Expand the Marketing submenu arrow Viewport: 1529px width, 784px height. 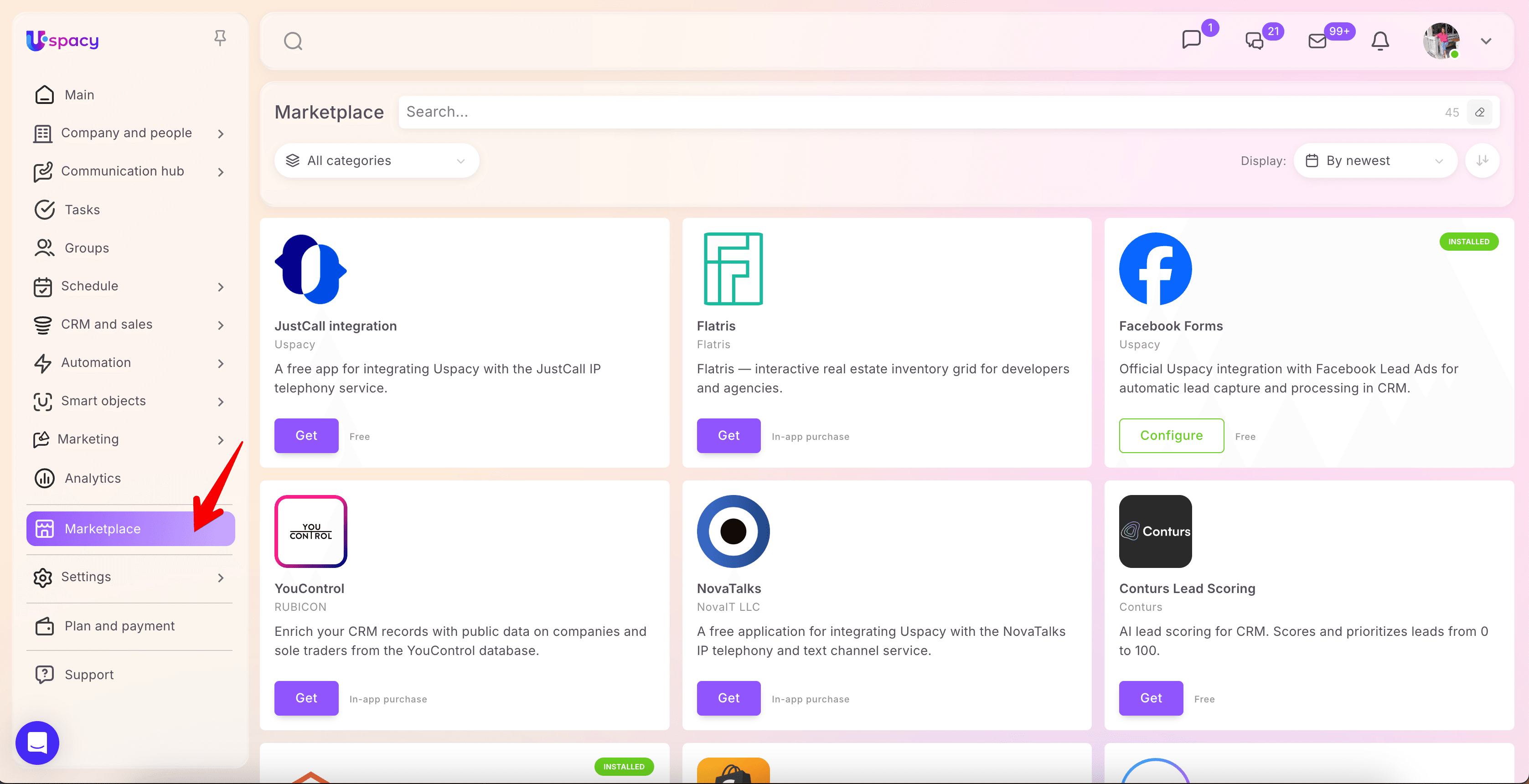[221, 440]
